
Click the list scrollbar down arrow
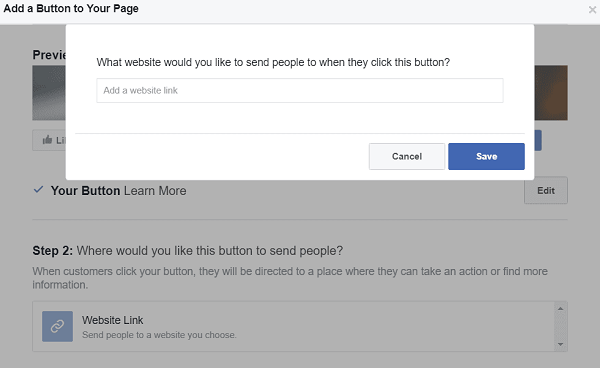[x=561, y=344]
